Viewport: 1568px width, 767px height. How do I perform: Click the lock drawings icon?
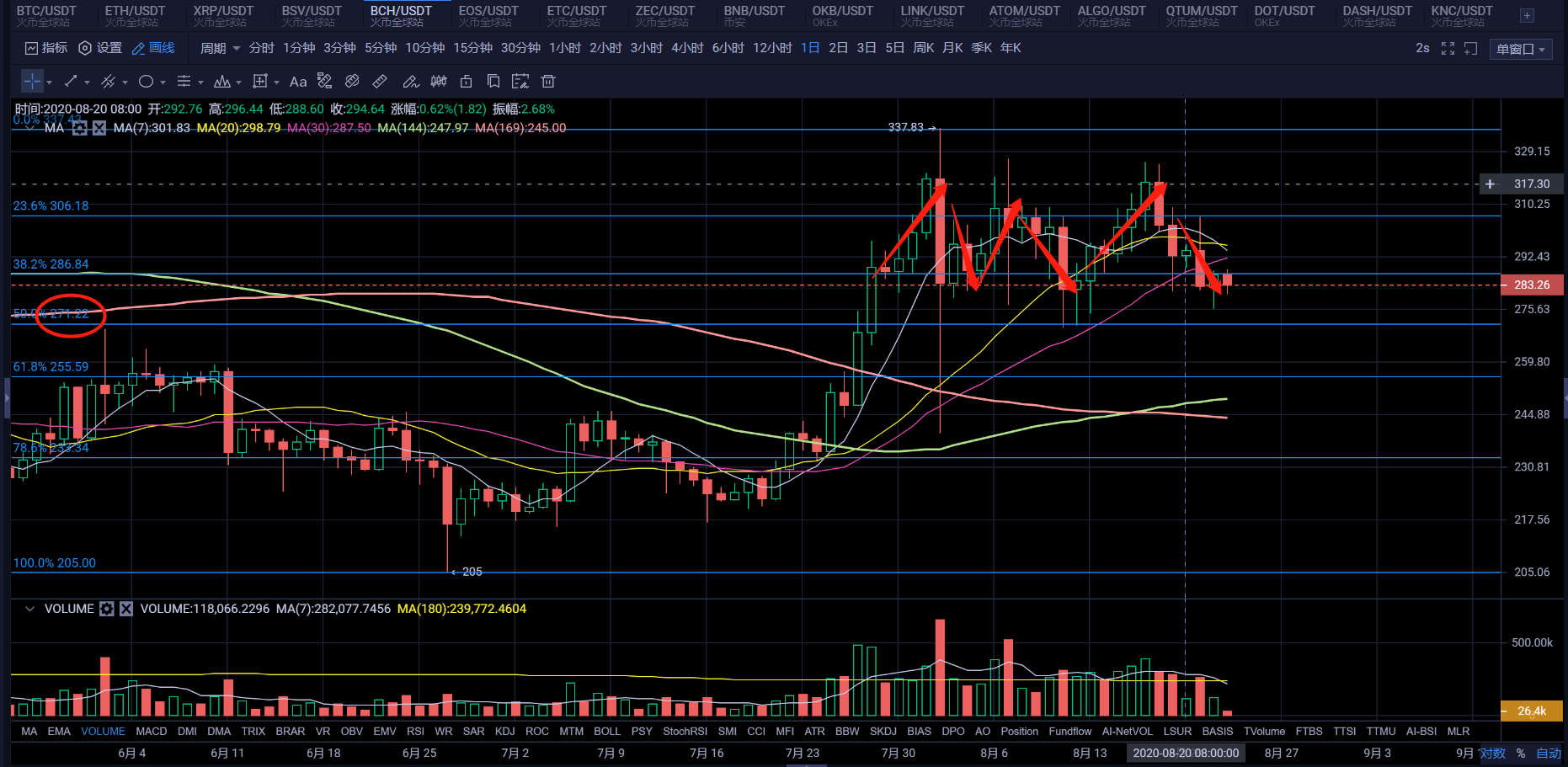coord(466,82)
